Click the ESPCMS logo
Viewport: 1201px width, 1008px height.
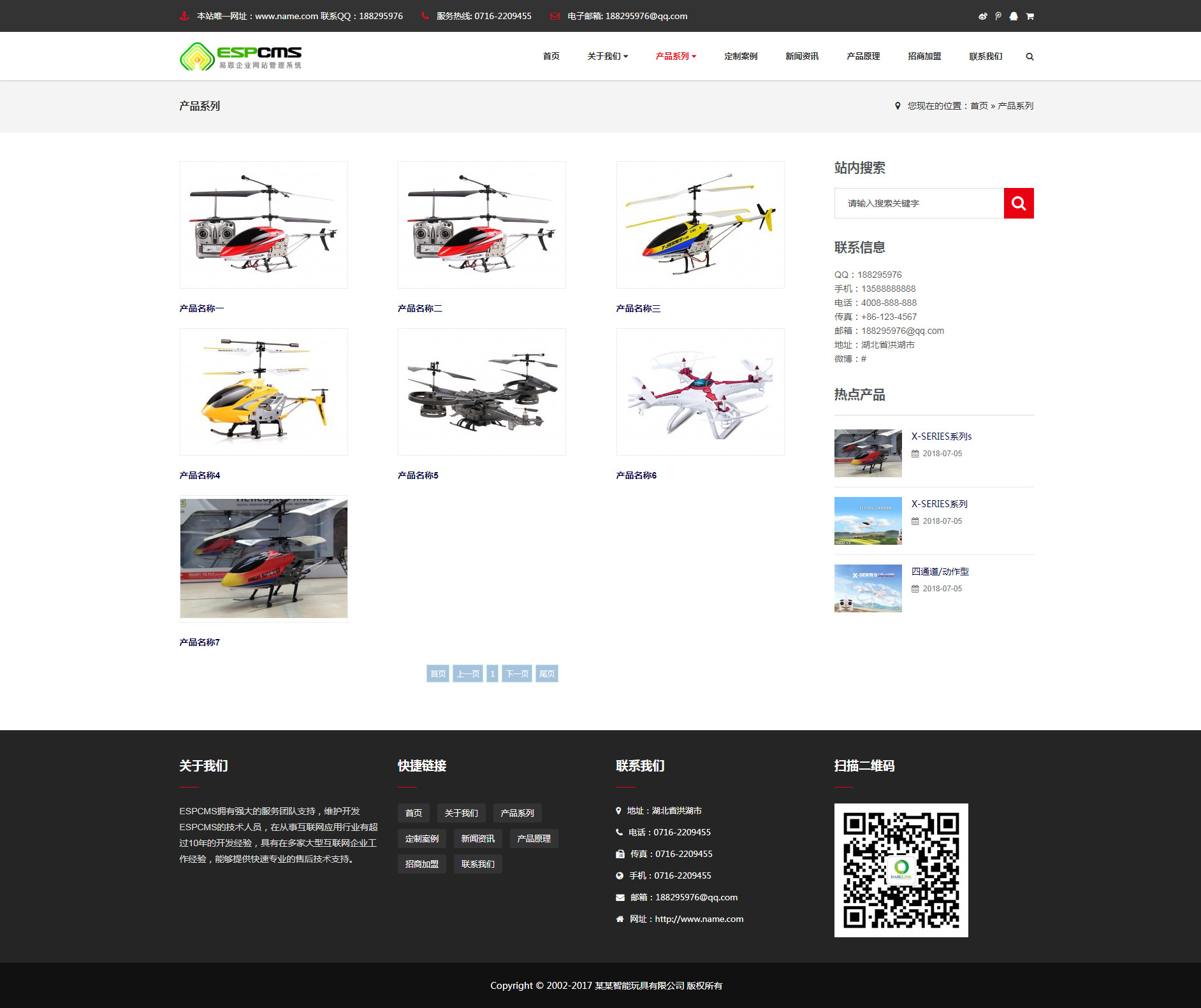point(240,57)
